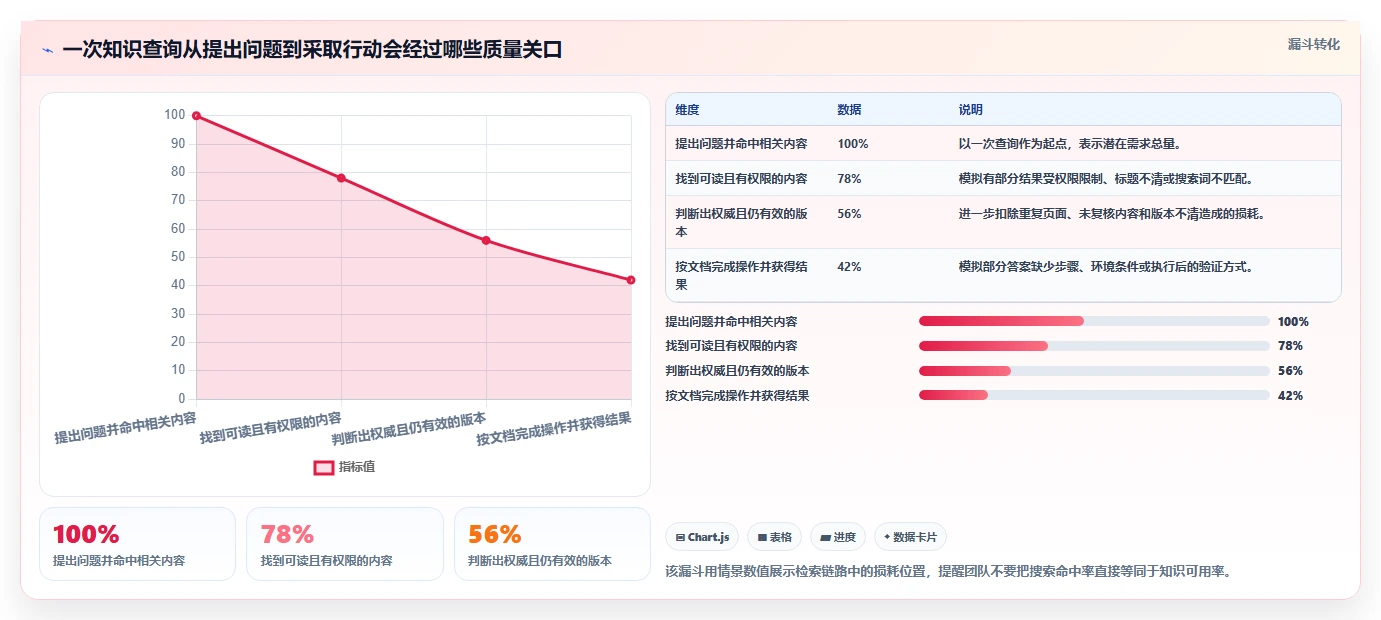
Task: Click the 表格 tag chip
Action: pos(775,537)
